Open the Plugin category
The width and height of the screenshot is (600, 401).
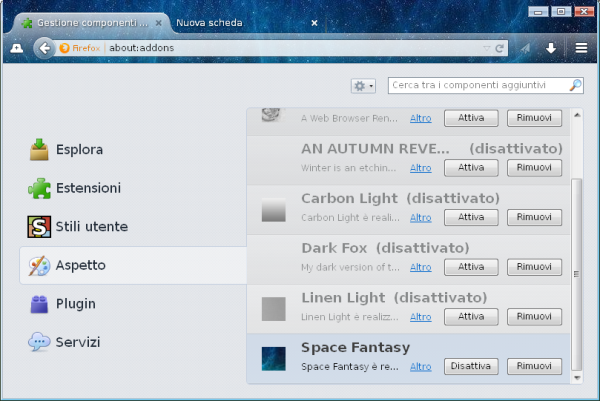point(133,304)
